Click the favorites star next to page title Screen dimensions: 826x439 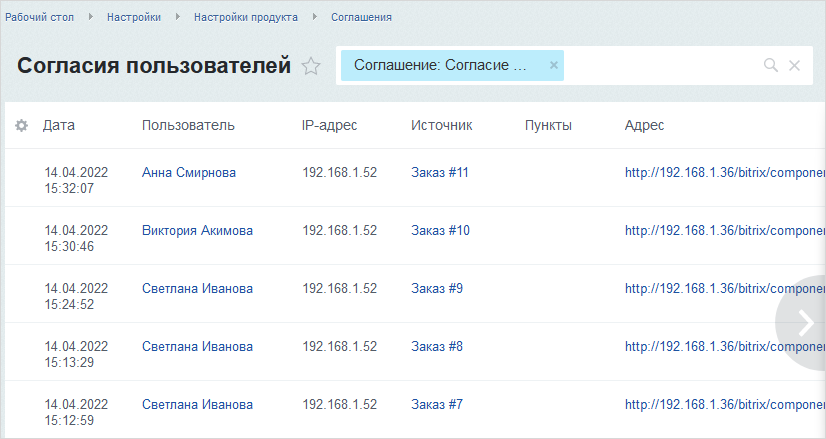tap(311, 67)
